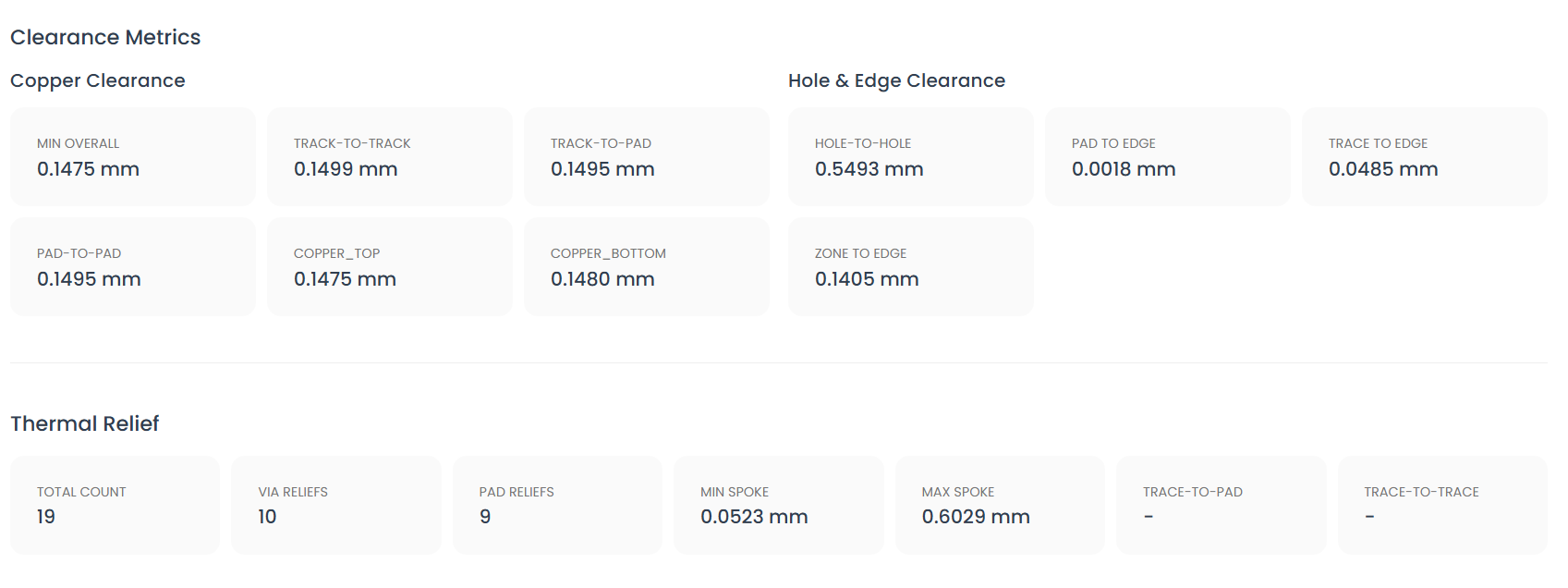Select the "COPPER_BOTTOM" label
Image resolution: width=1568 pixels, height=588 pixels.
(608, 253)
